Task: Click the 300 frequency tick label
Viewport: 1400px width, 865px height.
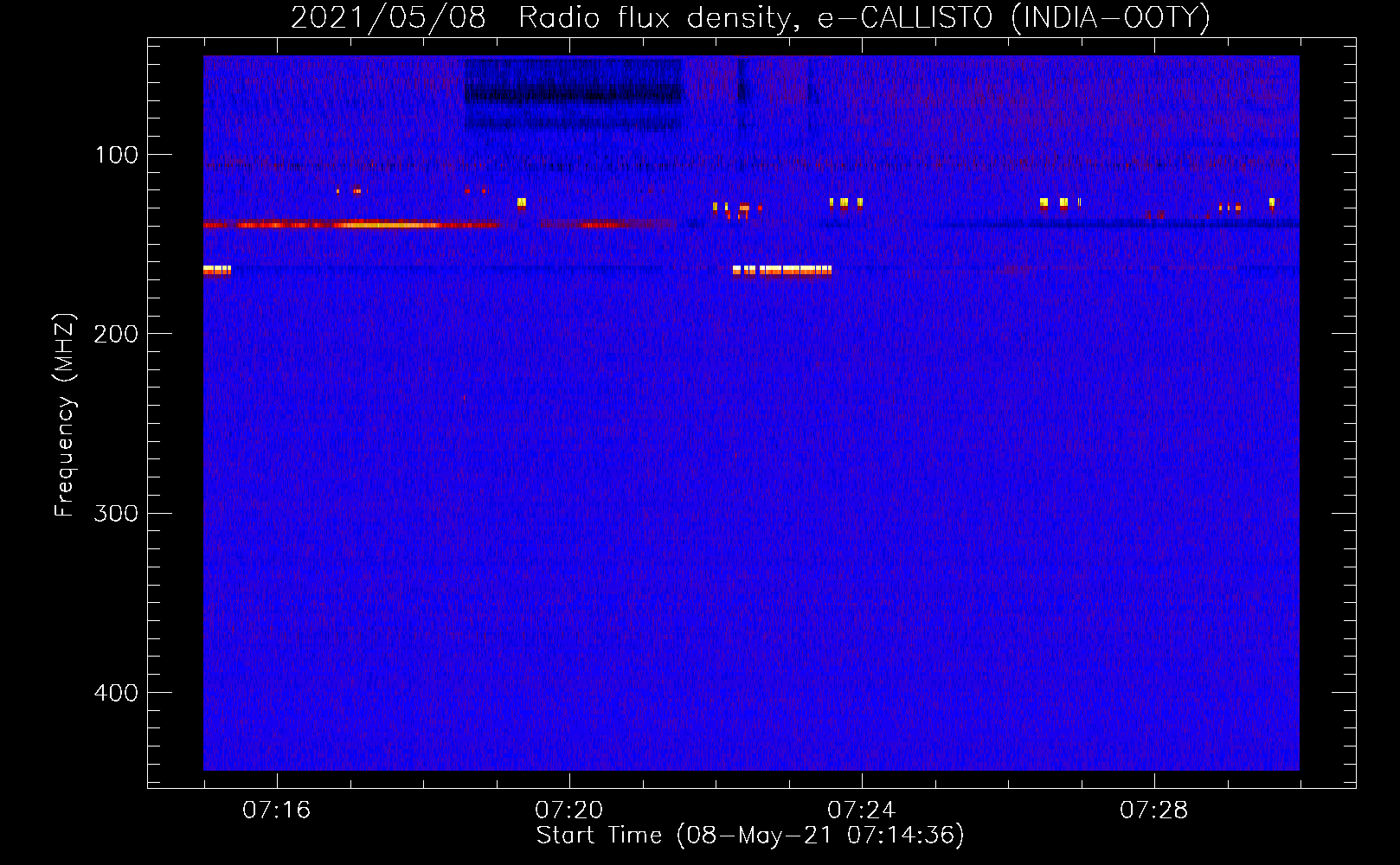Action: click(116, 513)
